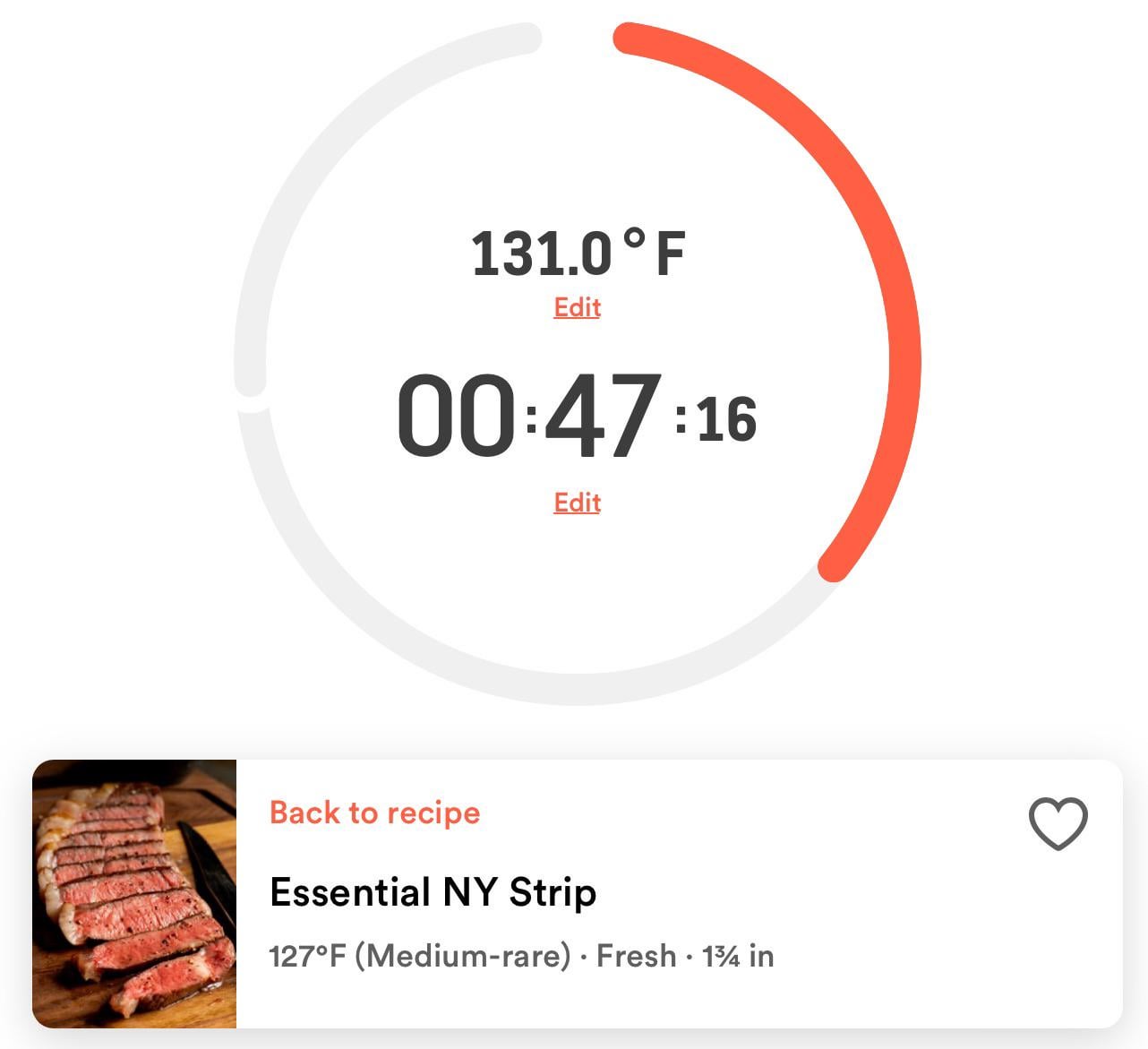
Task: Click the Fresh label in recipe details
Action: [x=636, y=956]
